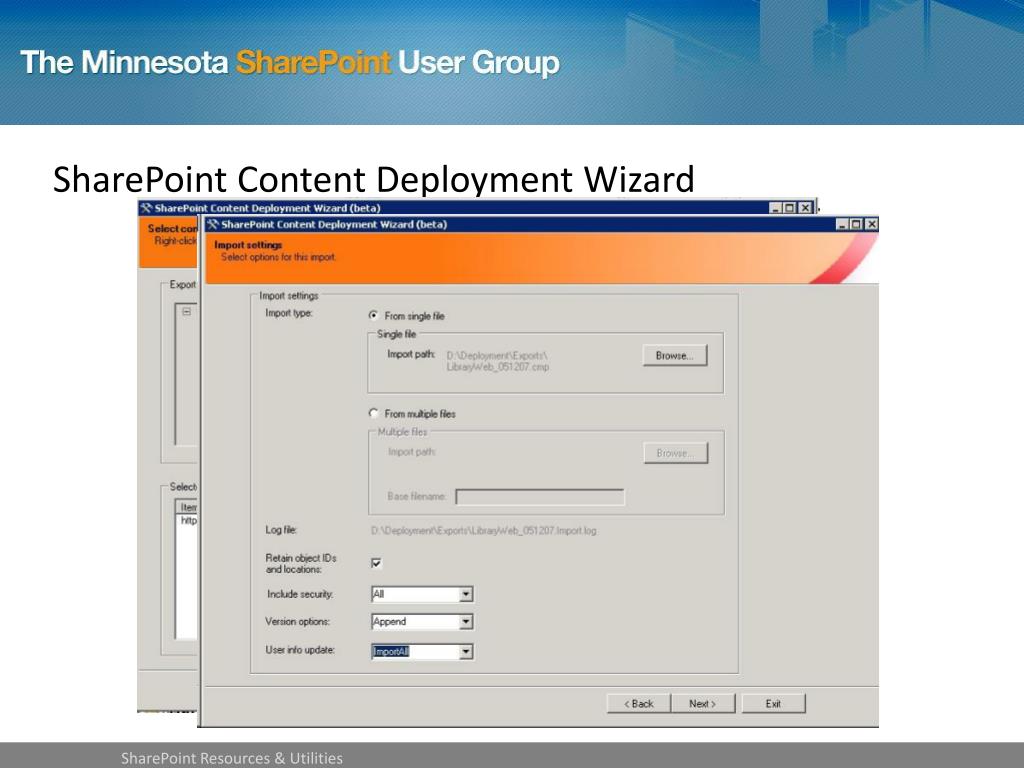This screenshot has height=768, width=1024.
Task: Click the 'Item' column header in back window
Action: coord(189,507)
